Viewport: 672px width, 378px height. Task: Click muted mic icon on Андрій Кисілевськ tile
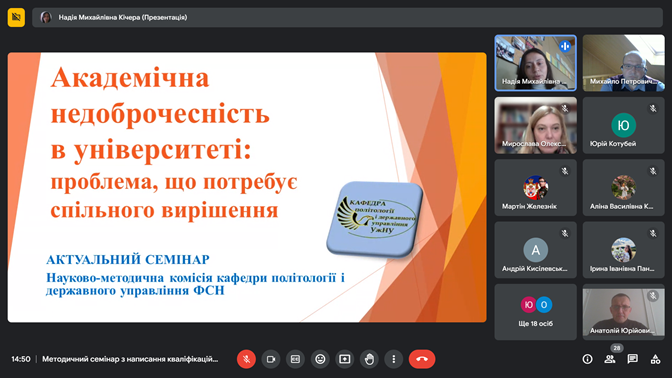[565, 233]
